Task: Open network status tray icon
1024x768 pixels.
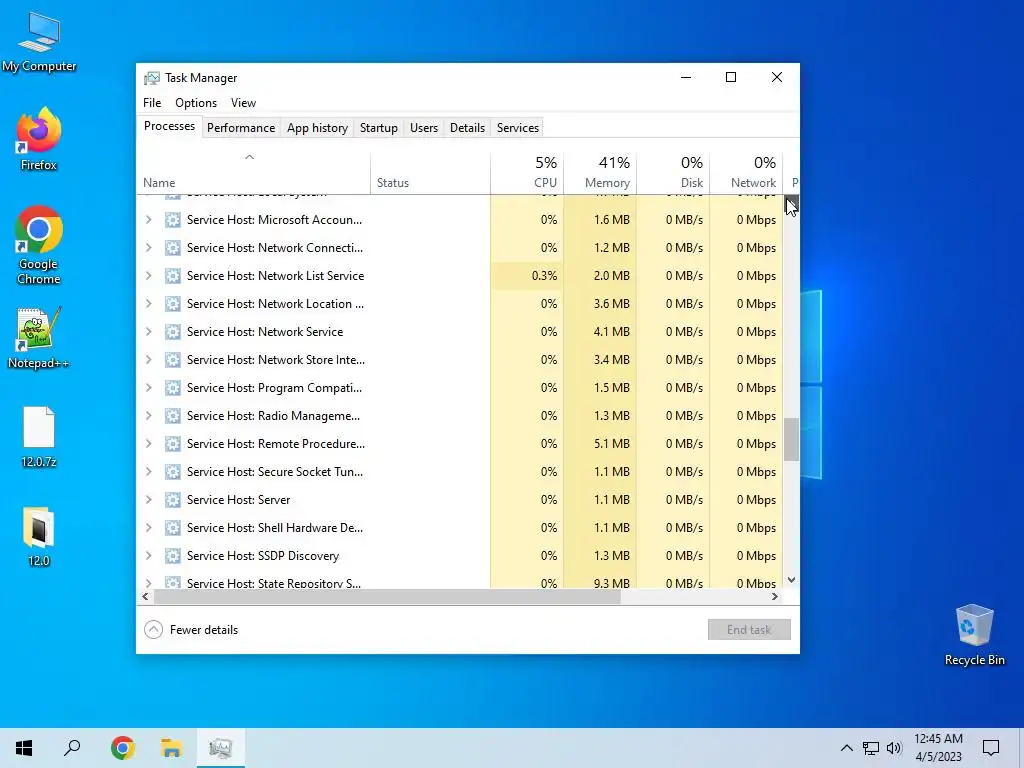Action: coord(871,748)
